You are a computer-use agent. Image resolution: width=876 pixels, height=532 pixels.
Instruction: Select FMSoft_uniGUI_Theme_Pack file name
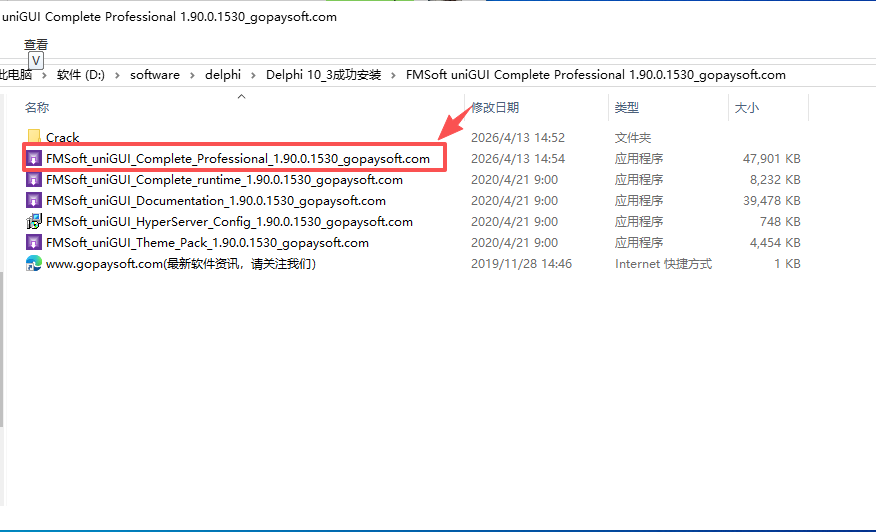pos(207,243)
